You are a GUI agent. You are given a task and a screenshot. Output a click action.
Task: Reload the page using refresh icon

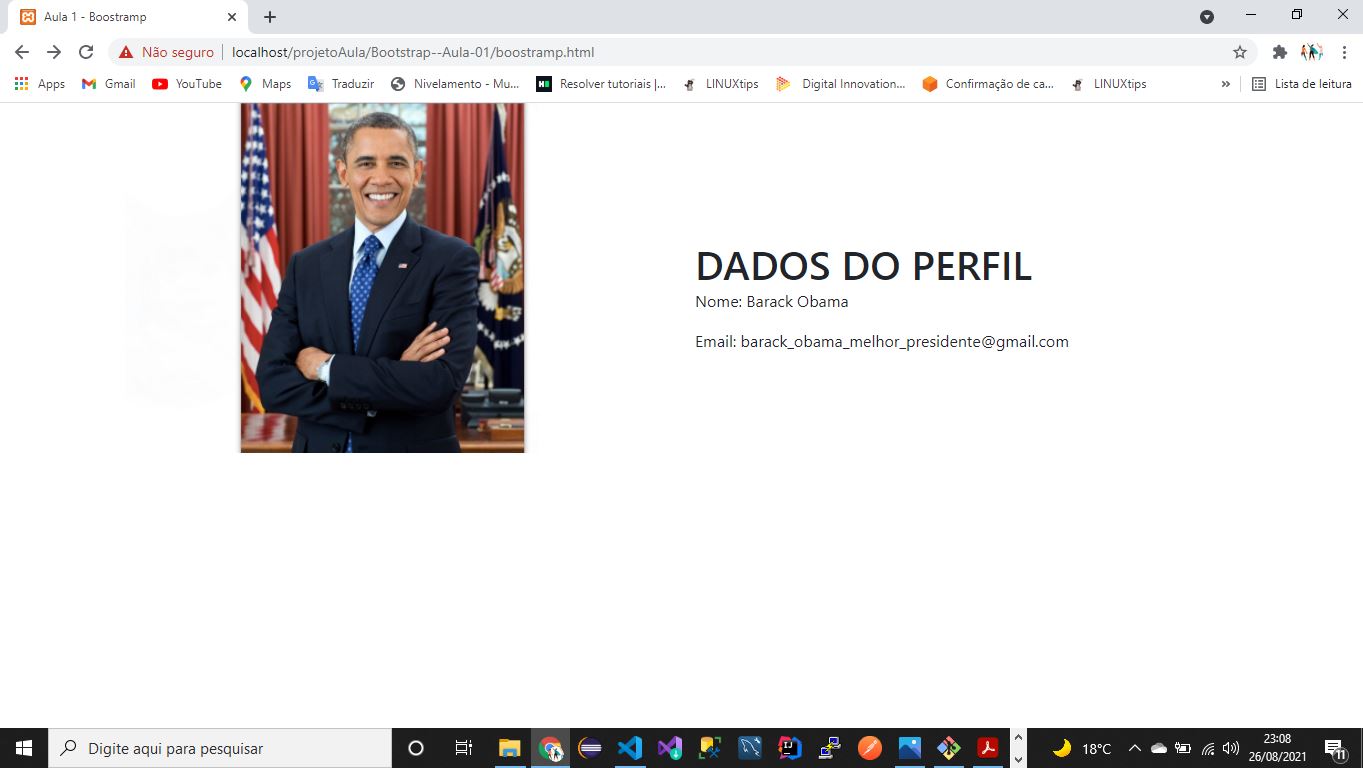click(x=86, y=50)
